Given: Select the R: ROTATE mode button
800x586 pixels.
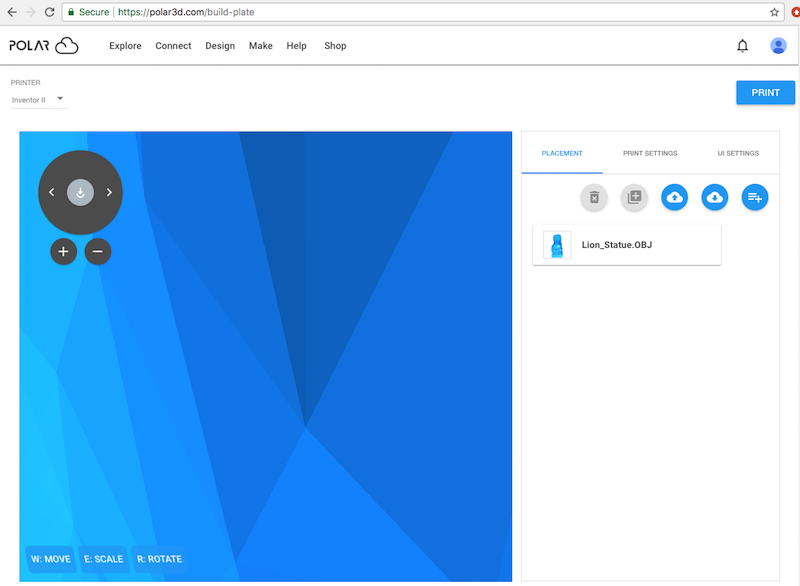Looking at the screenshot, I should 159,559.
